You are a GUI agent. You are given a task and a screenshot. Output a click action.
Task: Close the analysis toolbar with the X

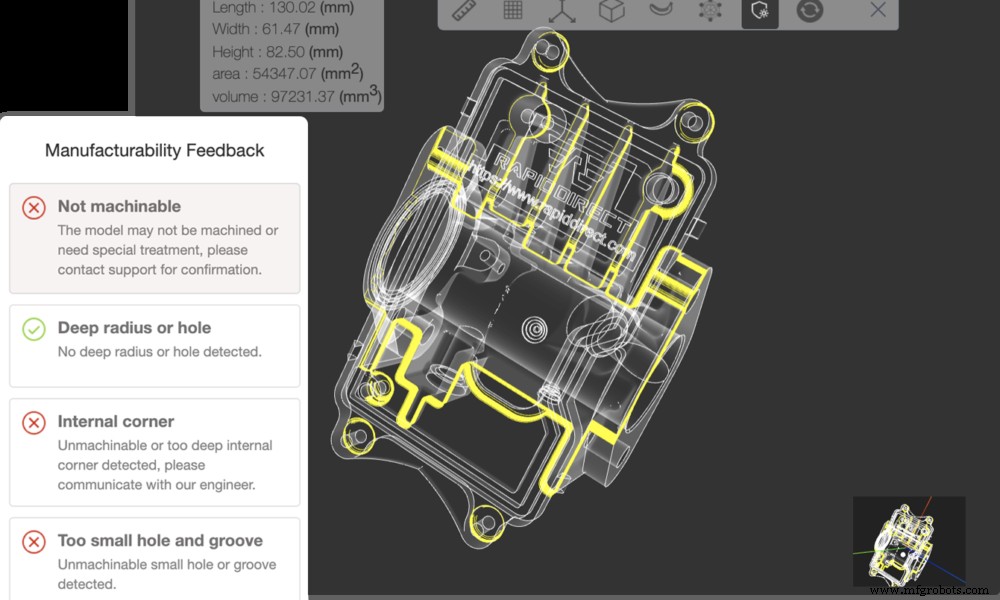click(x=877, y=12)
